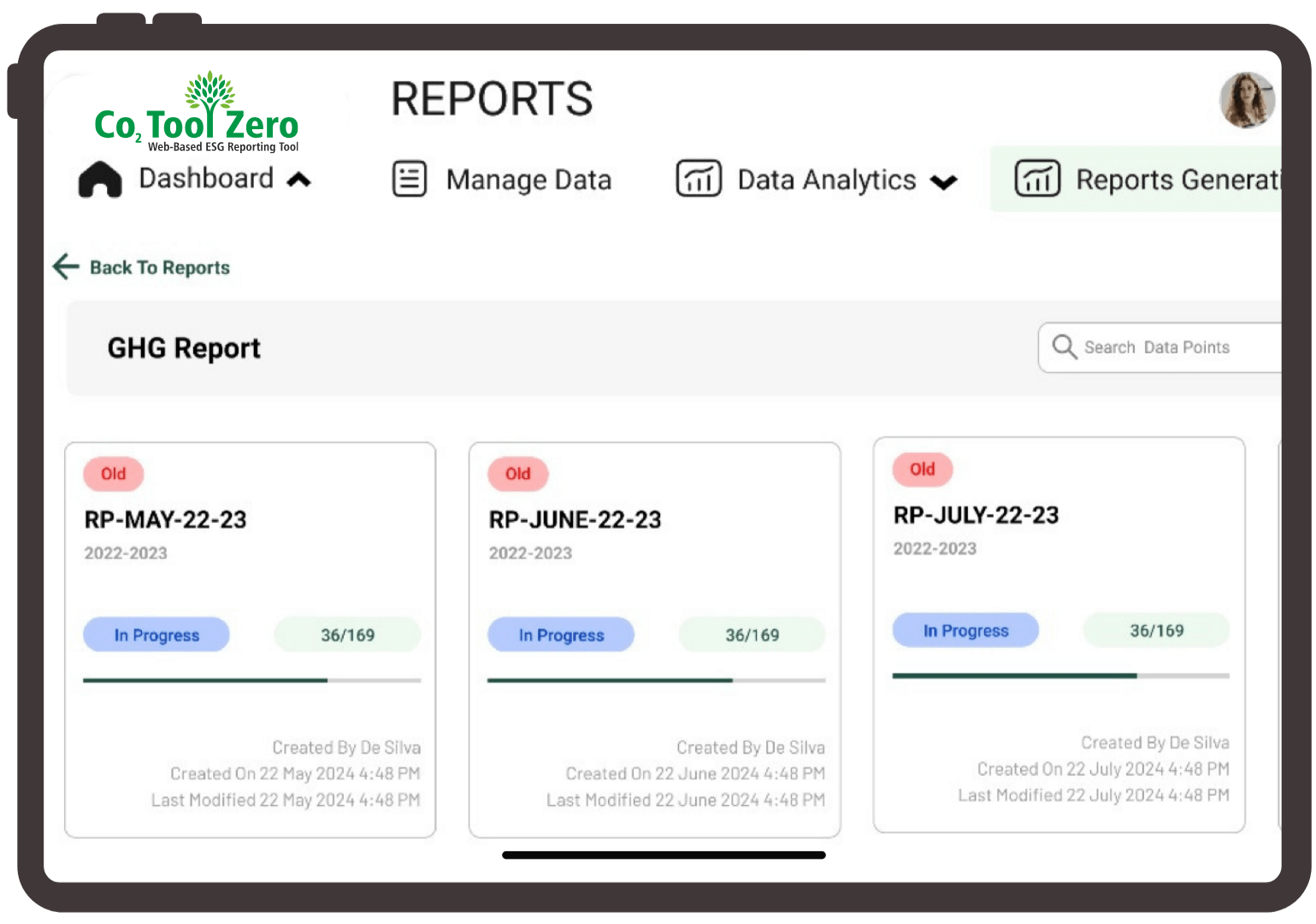This screenshot has width=1316, height=924.
Task: Click Created On 22 May 2024 text
Action: tap(295, 773)
